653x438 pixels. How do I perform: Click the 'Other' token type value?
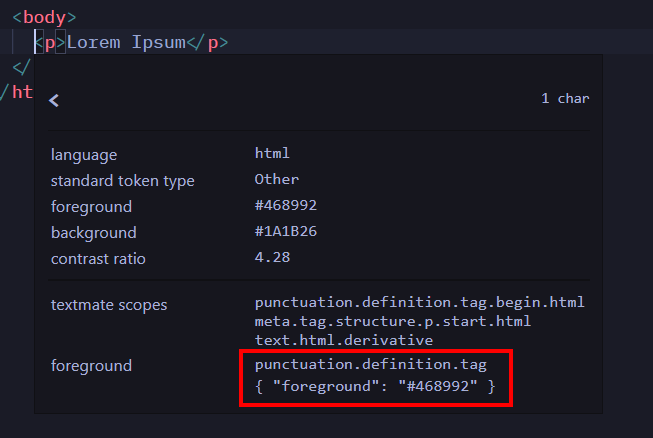(277, 179)
